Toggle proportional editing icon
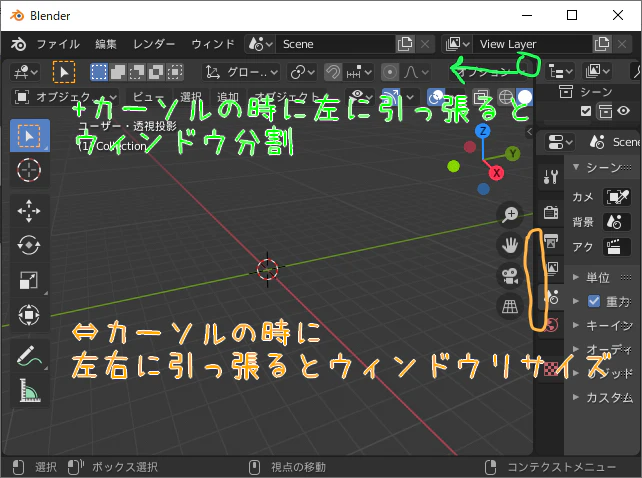The image size is (642, 478). click(390, 73)
